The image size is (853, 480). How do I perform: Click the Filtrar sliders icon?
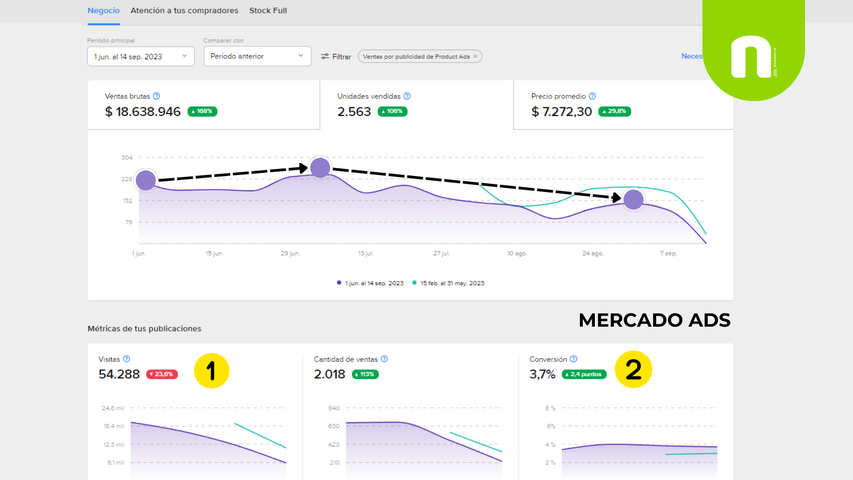(x=325, y=57)
